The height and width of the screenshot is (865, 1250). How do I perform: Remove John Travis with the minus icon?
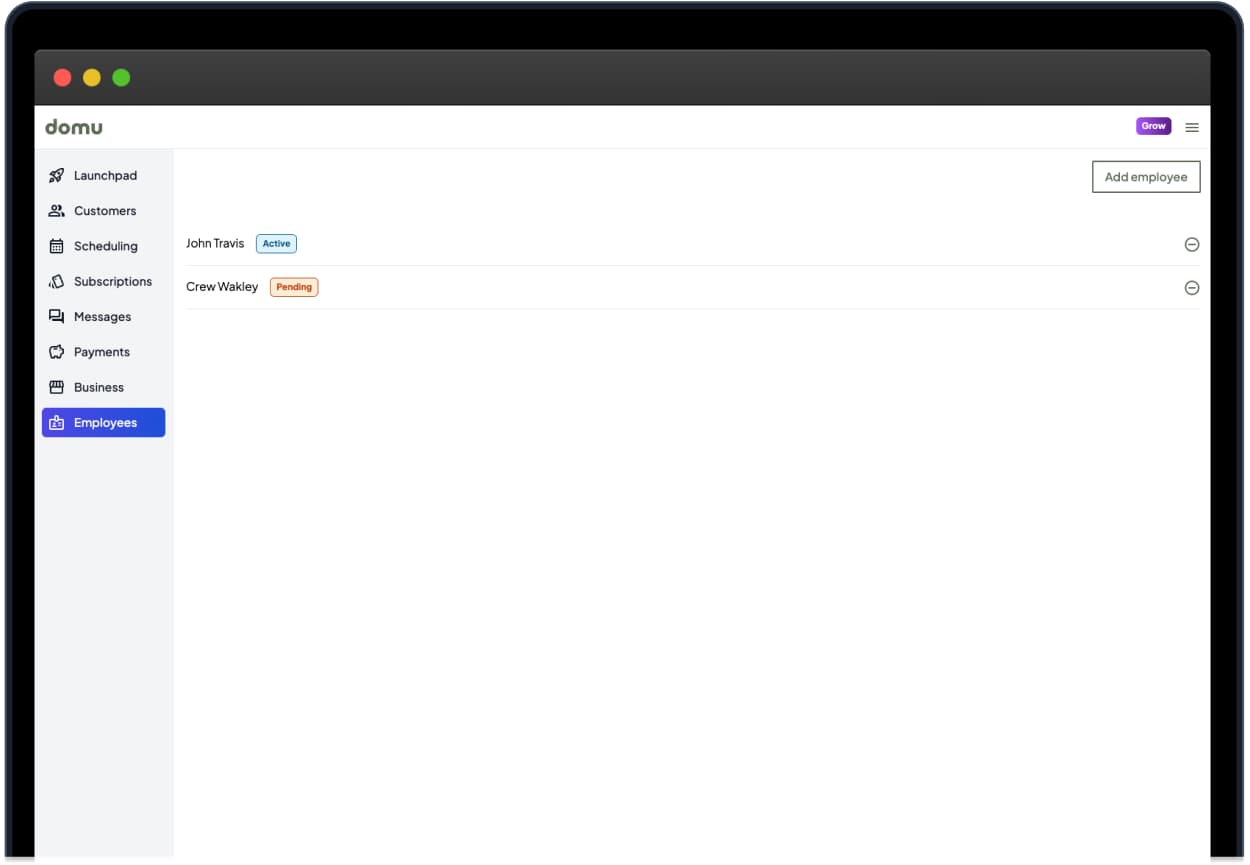pos(1191,243)
